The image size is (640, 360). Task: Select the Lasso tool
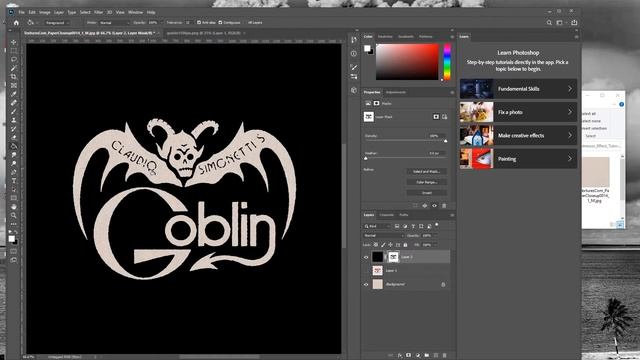pyautogui.click(x=13, y=60)
